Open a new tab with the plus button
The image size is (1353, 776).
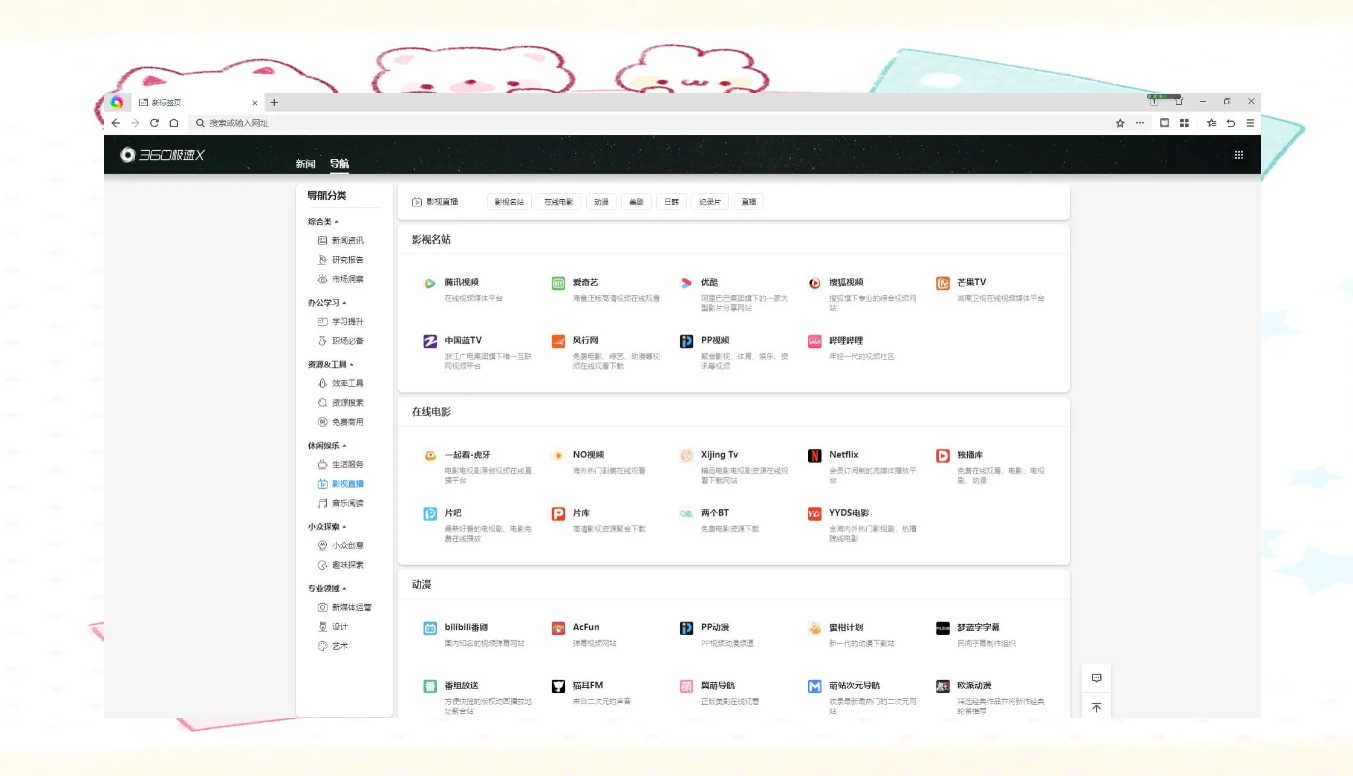tap(274, 102)
